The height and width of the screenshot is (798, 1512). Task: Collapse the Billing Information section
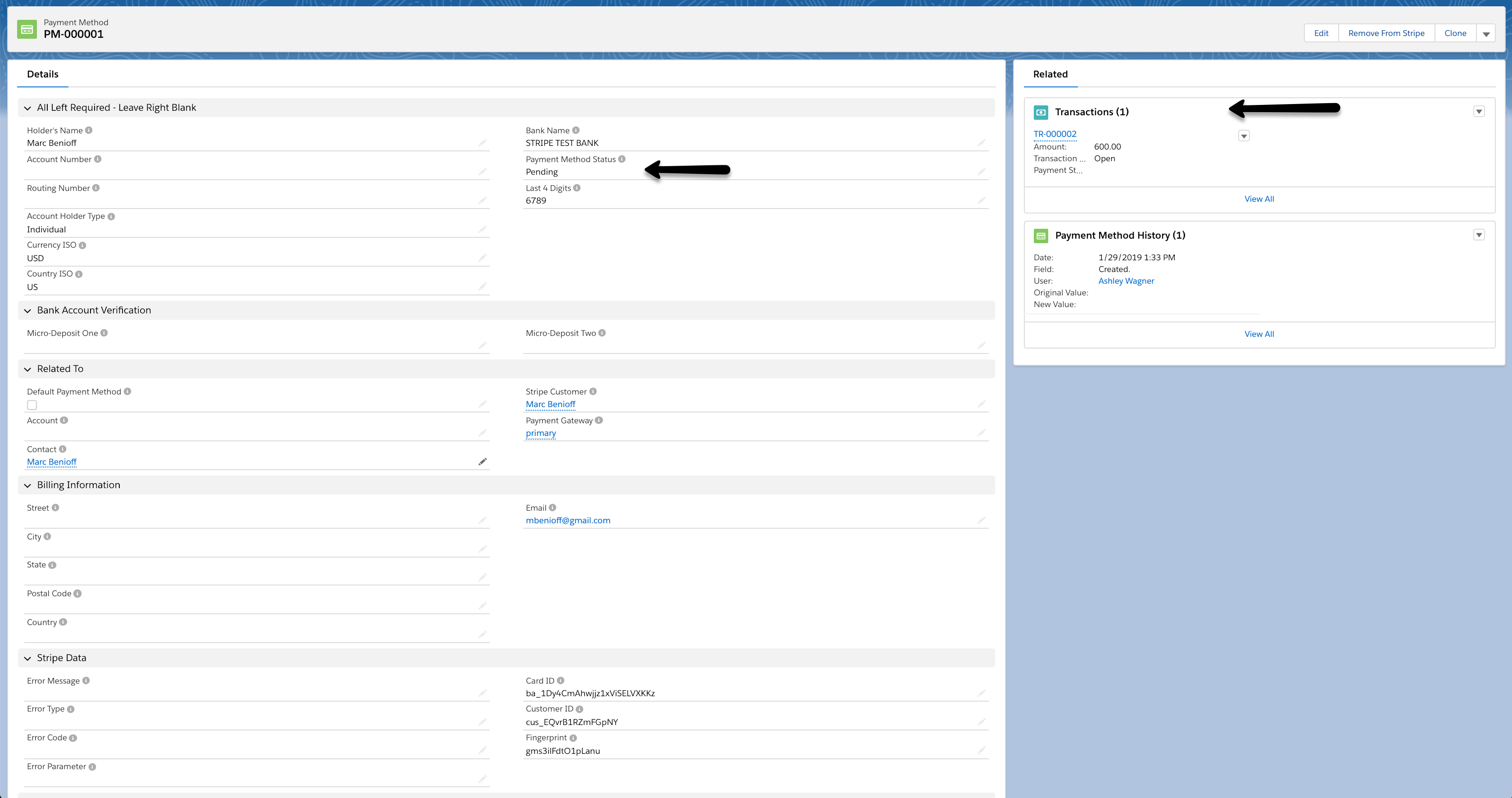point(27,485)
